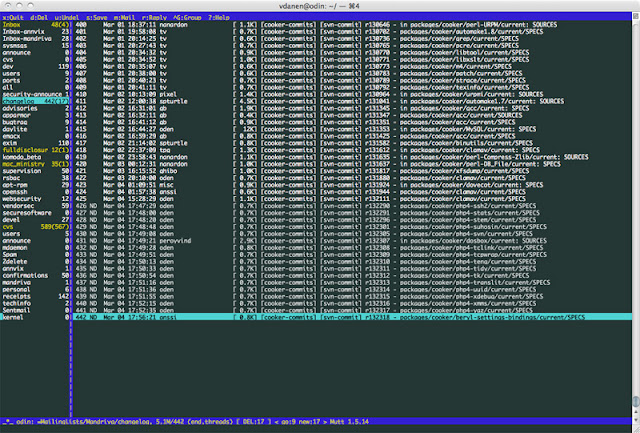
Task: Click the u:Undel shortcut in help bar
Action: pyautogui.click(x=67, y=18)
